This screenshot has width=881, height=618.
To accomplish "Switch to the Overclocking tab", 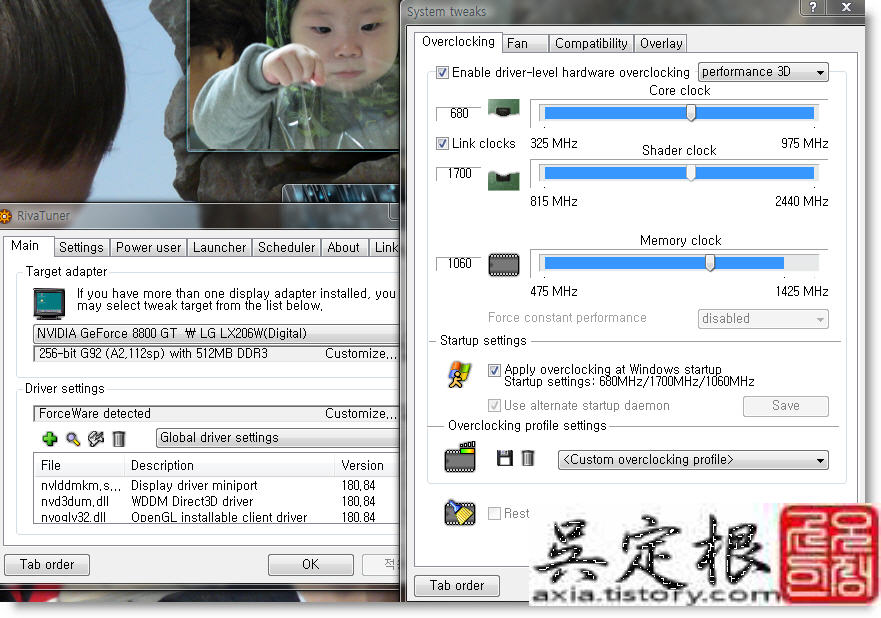I will click(x=458, y=42).
